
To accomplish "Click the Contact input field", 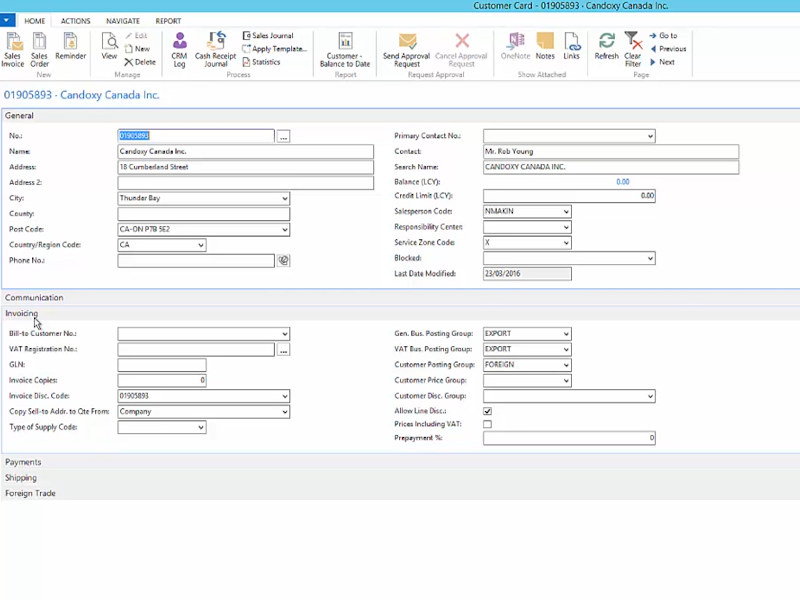I will click(x=611, y=152).
